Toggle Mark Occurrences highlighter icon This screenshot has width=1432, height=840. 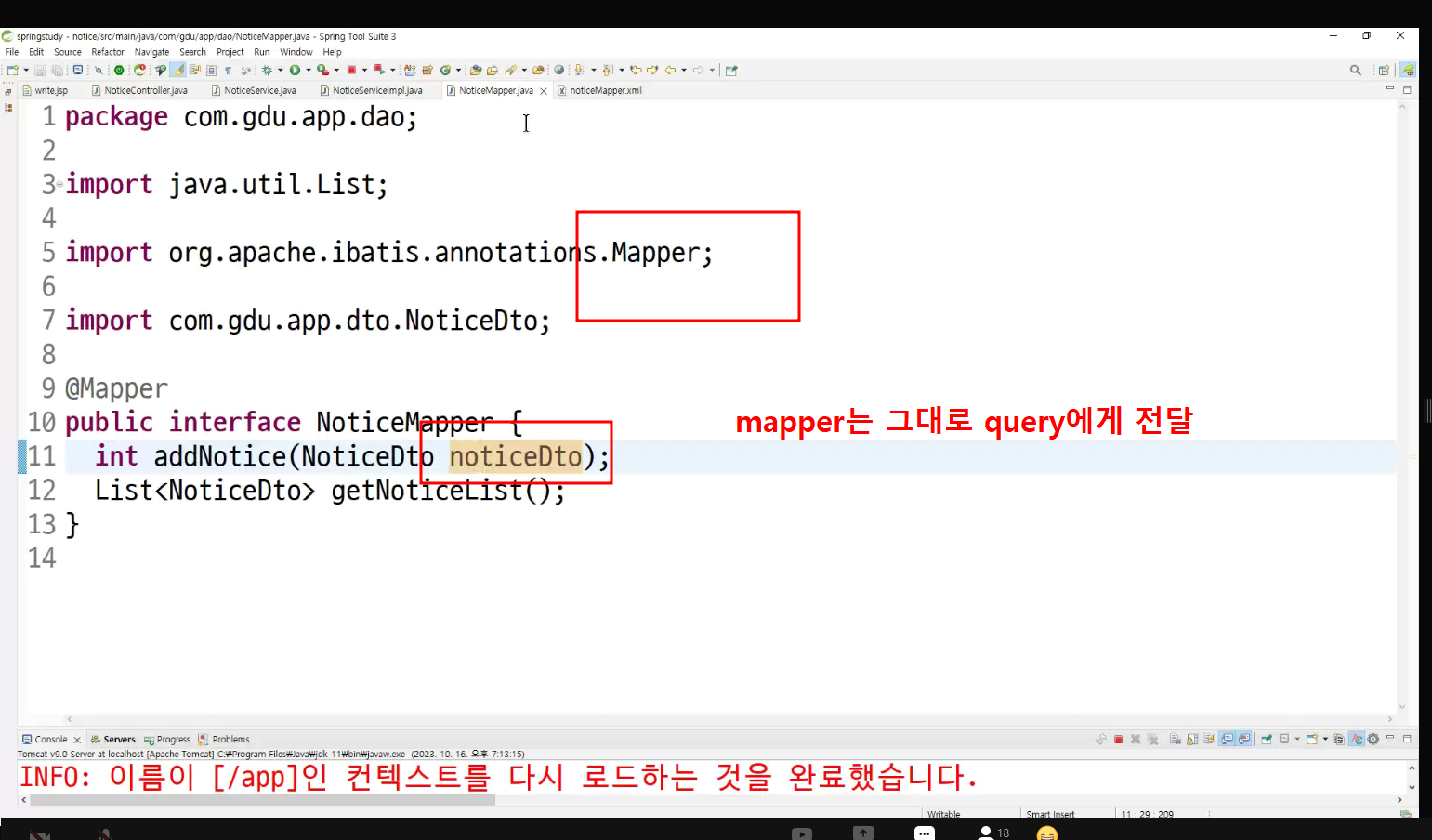click(x=177, y=70)
